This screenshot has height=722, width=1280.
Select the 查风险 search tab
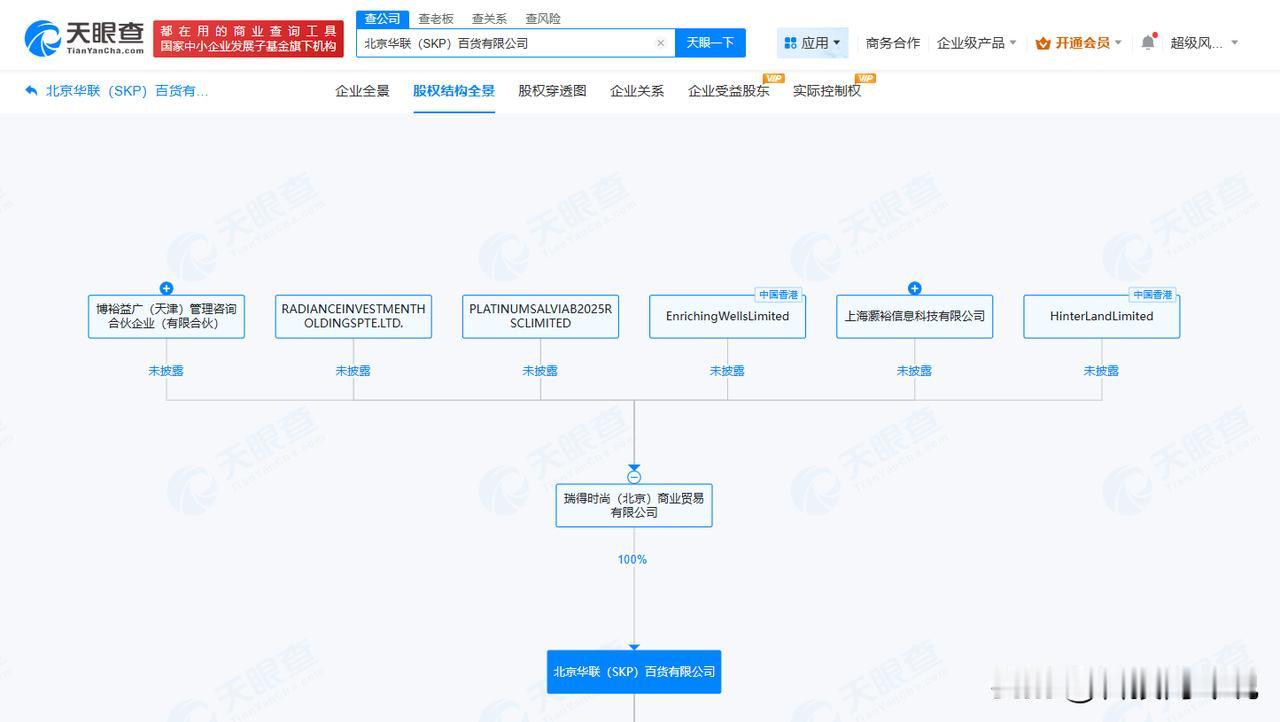point(543,19)
